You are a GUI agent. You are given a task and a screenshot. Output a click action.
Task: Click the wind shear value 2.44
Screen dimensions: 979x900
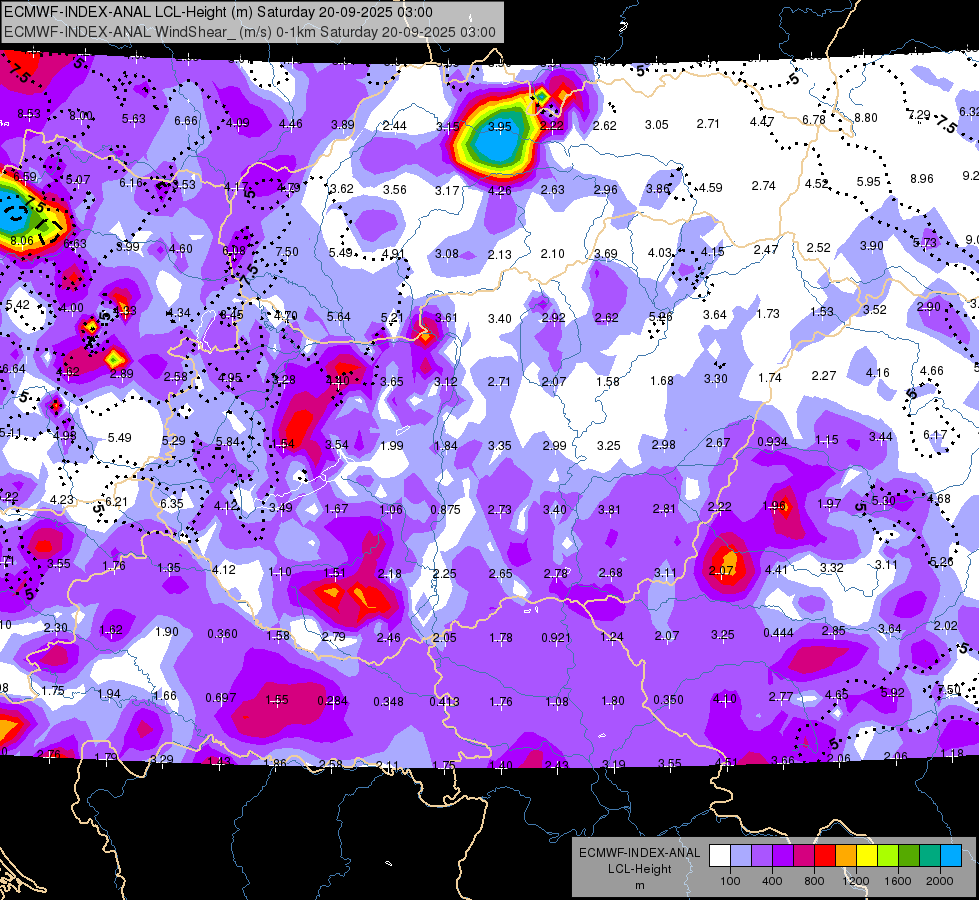tap(395, 126)
